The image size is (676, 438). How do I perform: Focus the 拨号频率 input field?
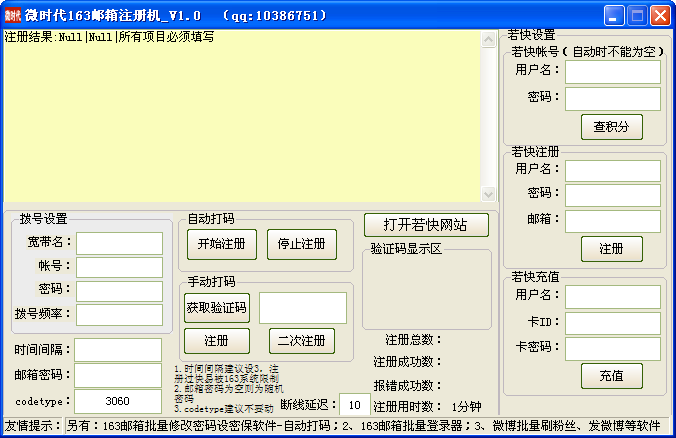pos(119,315)
